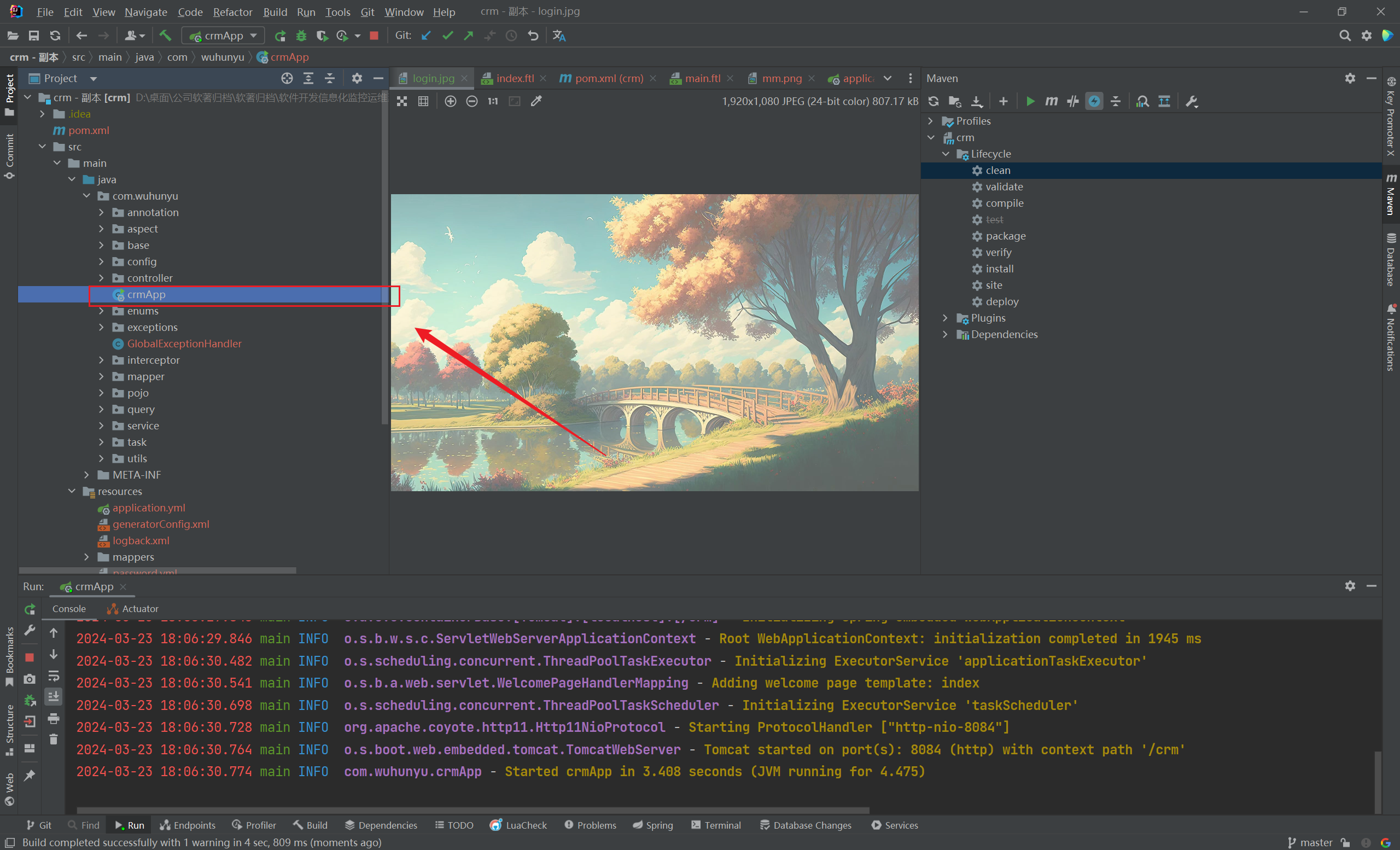Toggle Maven Skip Tests mode
The width and height of the screenshot is (1400, 850).
click(1094, 101)
